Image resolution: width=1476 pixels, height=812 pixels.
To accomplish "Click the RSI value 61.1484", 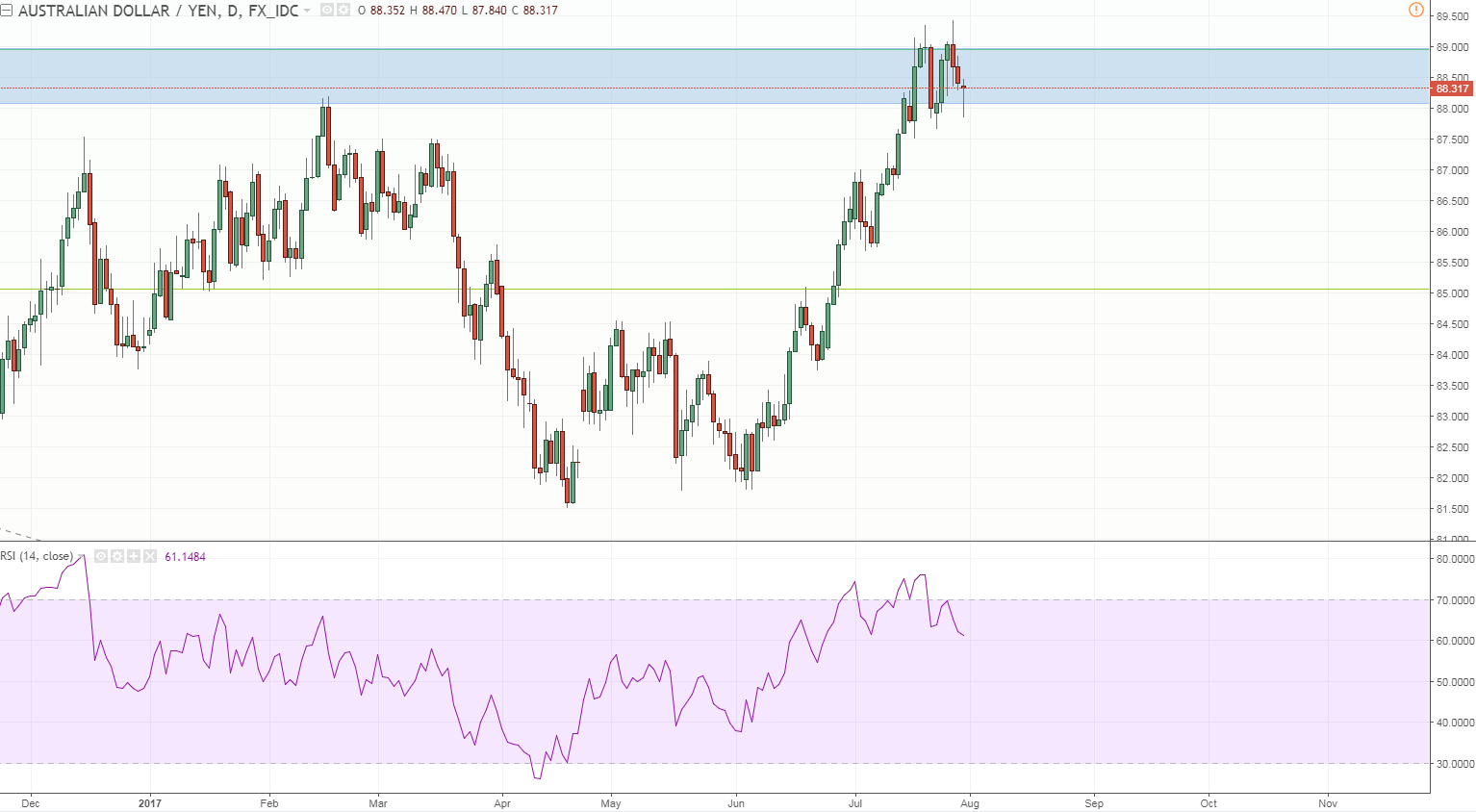I will click(x=185, y=557).
